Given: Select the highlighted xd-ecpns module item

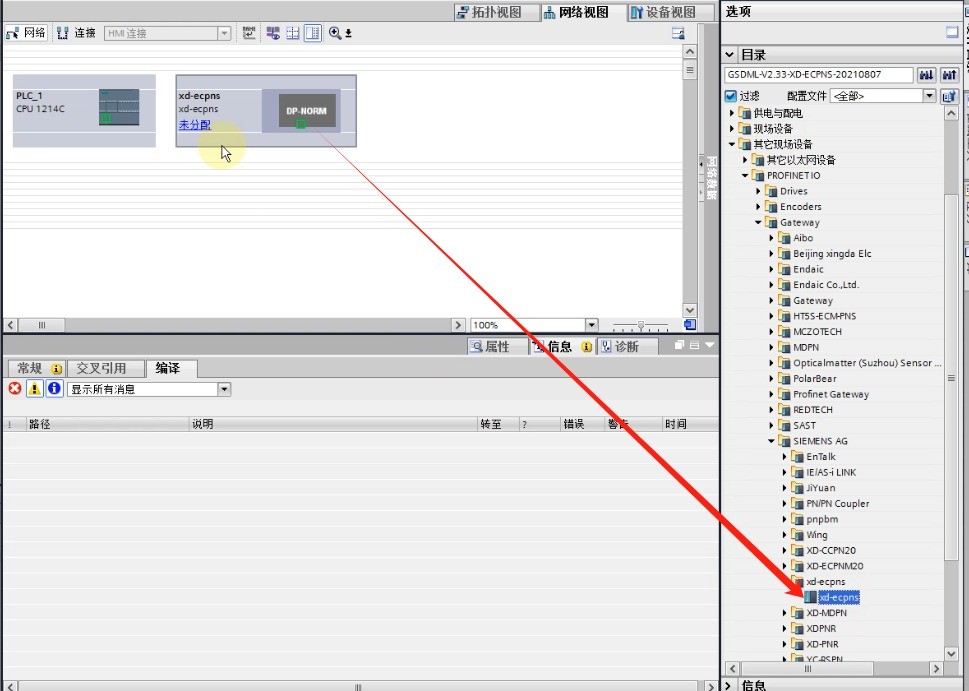Looking at the screenshot, I should (839, 597).
